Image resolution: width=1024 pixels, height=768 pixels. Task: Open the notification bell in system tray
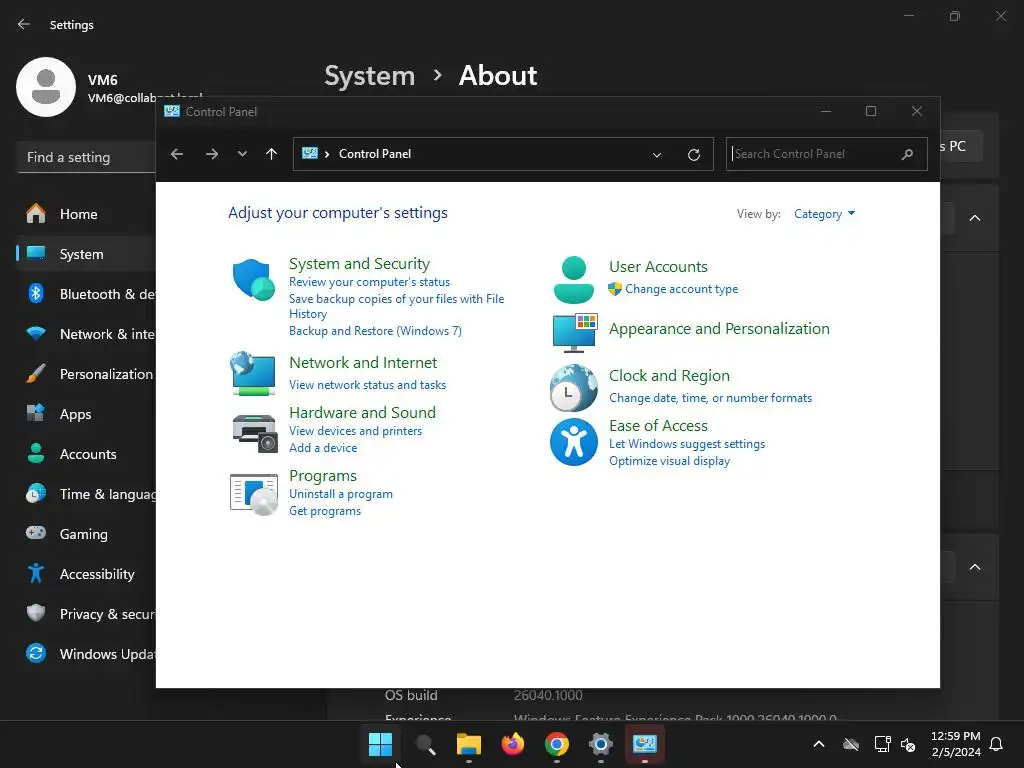point(996,744)
